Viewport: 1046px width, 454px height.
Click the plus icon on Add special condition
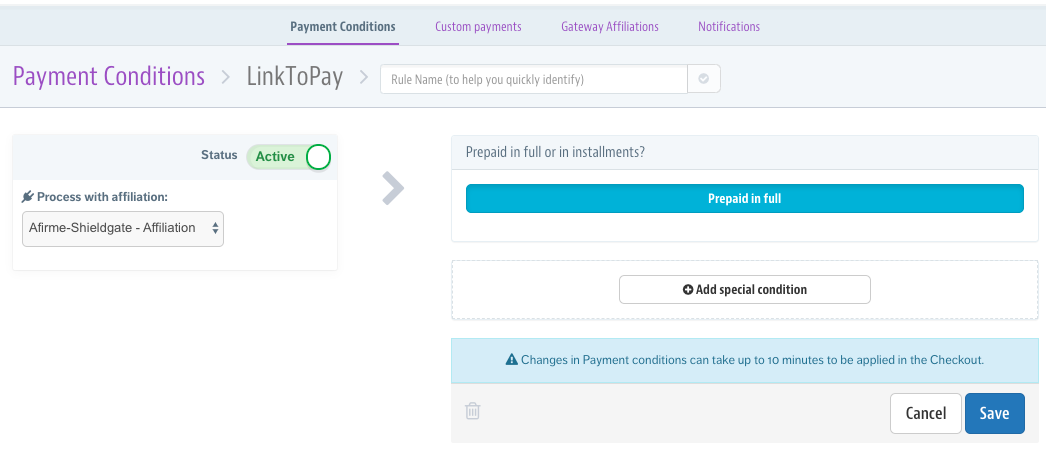click(688, 290)
